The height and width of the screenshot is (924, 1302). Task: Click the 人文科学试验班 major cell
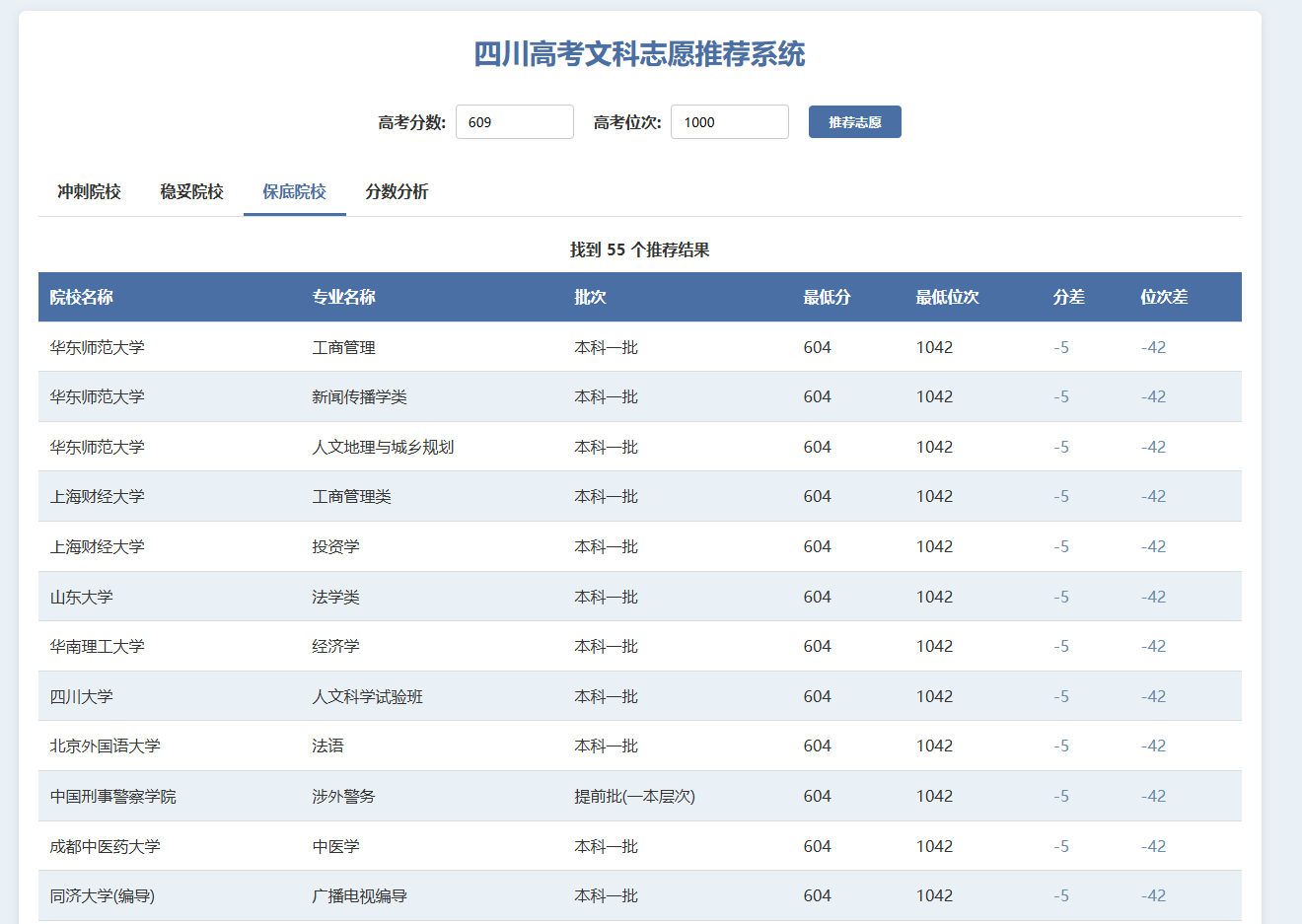368,696
